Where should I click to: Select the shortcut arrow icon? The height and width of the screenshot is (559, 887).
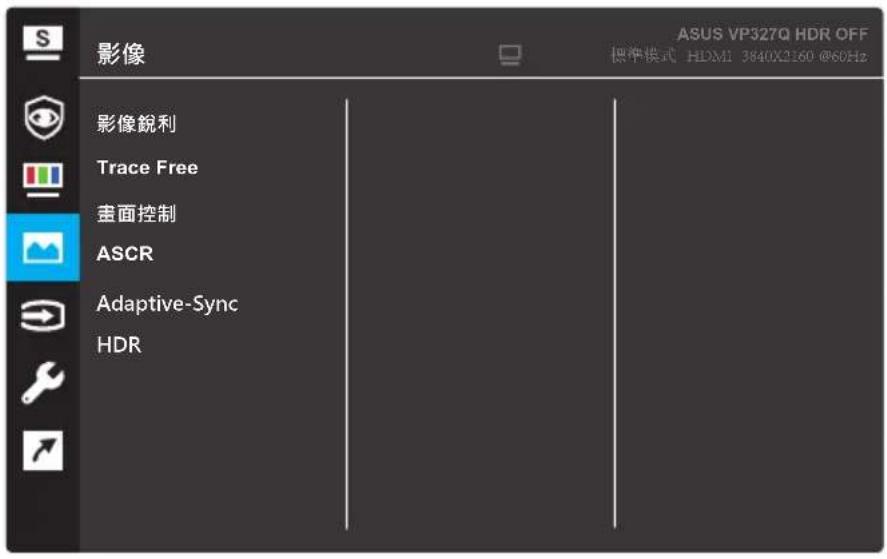coord(43,450)
